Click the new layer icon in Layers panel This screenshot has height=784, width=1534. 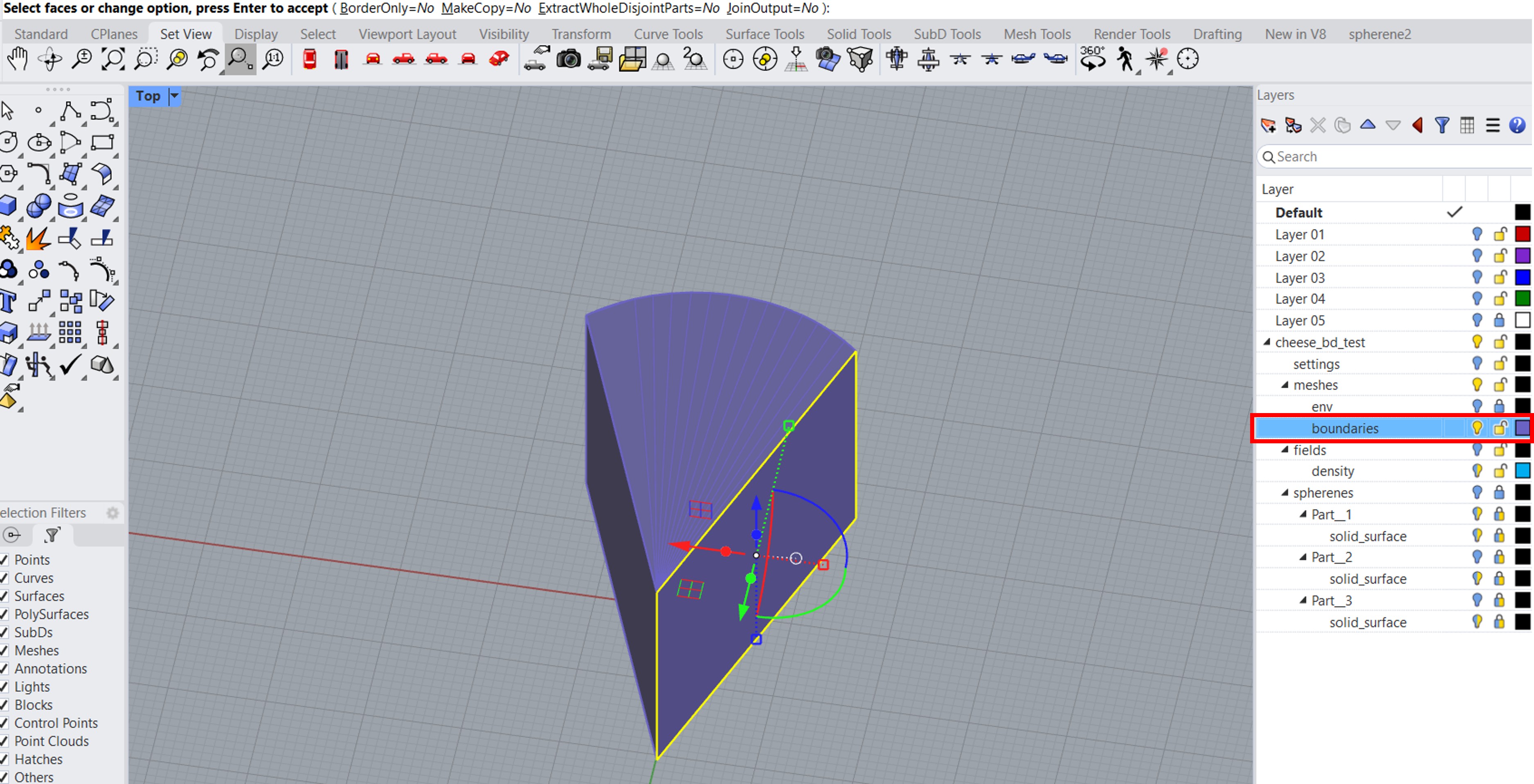point(1268,125)
